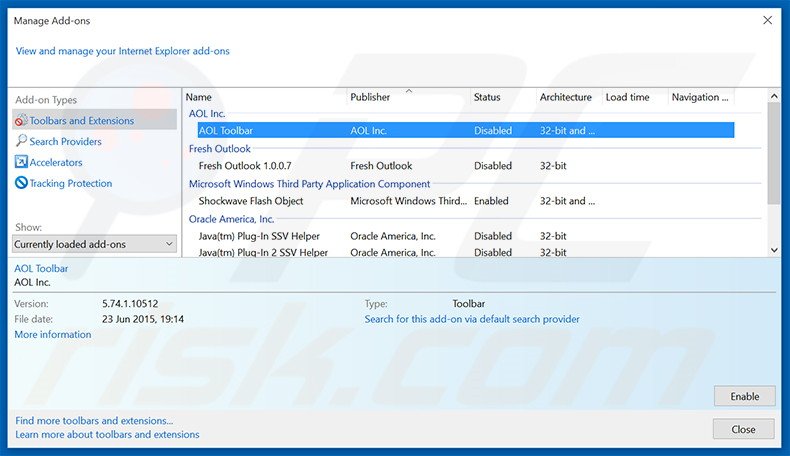Open Find more toolbars and extensions link
This screenshot has height=456, width=790.
pyautogui.click(x=94, y=420)
